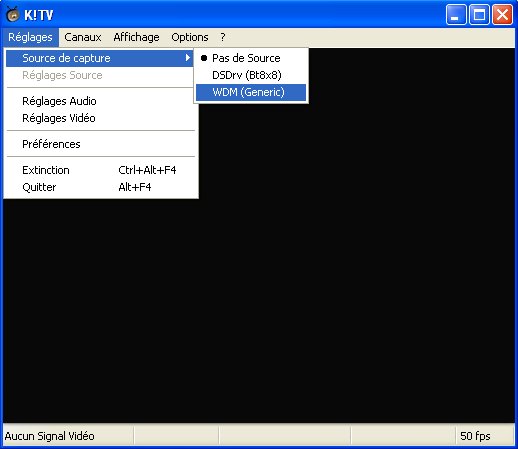The width and height of the screenshot is (518, 449).
Task: Open the Options menu
Action: pos(190,37)
